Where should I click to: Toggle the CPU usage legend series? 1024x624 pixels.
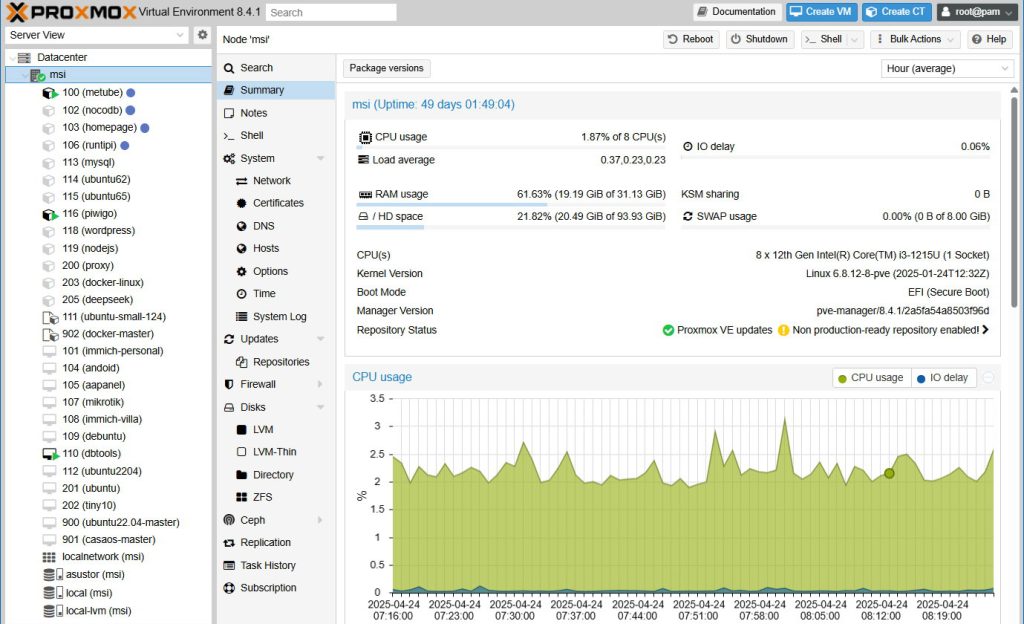(x=871, y=378)
